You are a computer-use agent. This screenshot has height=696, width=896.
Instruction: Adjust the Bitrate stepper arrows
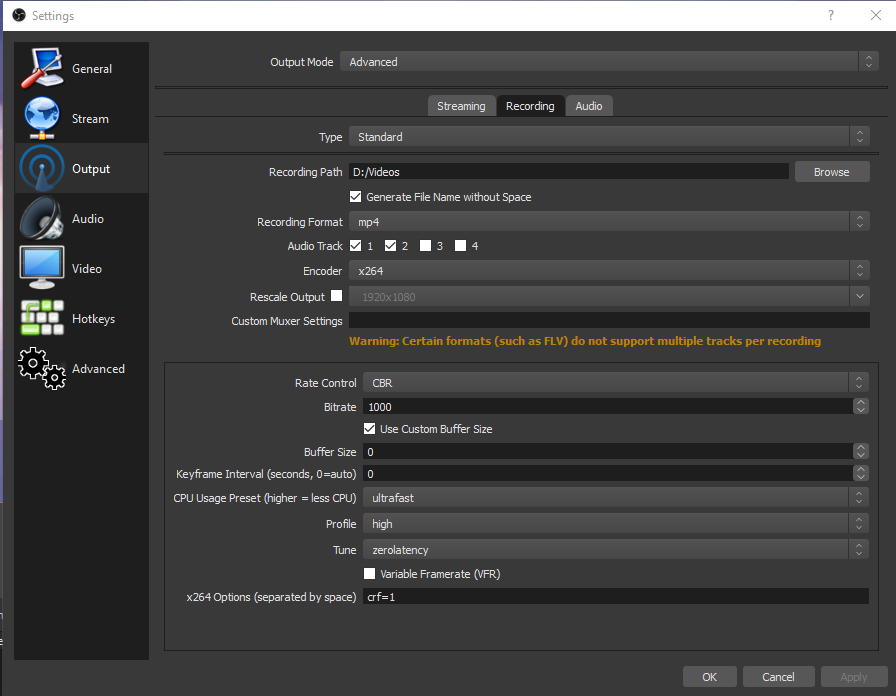[861, 406]
